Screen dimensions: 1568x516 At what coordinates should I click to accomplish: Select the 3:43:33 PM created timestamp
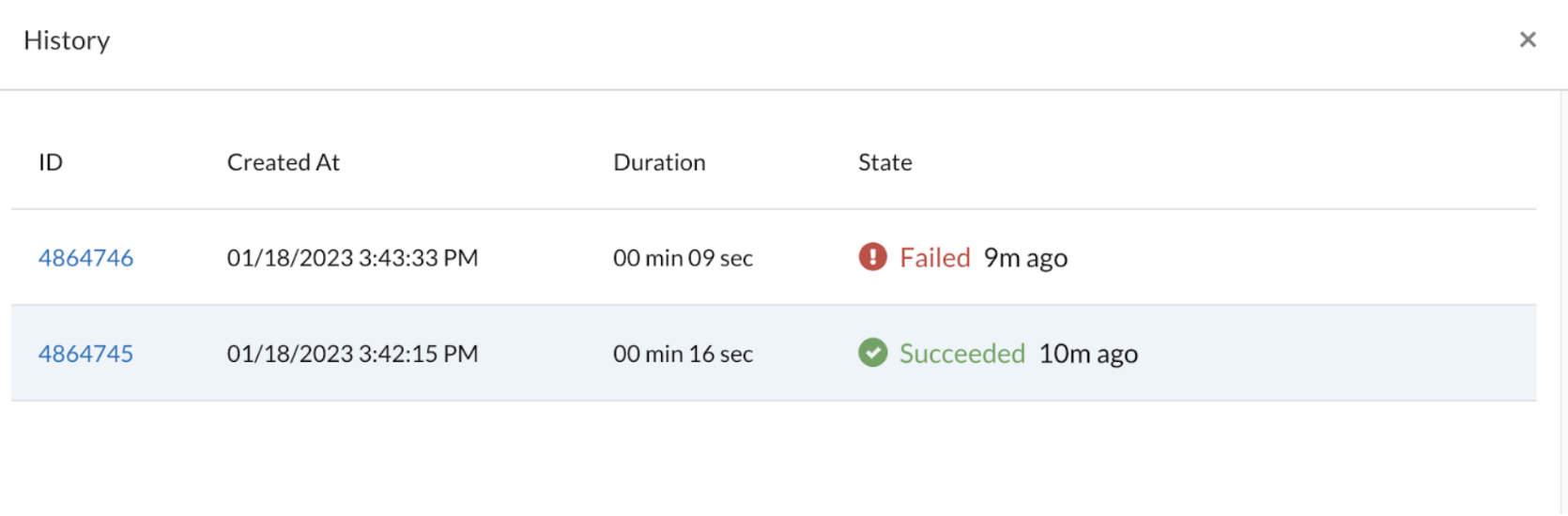pyautogui.click(x=352, y=258)
